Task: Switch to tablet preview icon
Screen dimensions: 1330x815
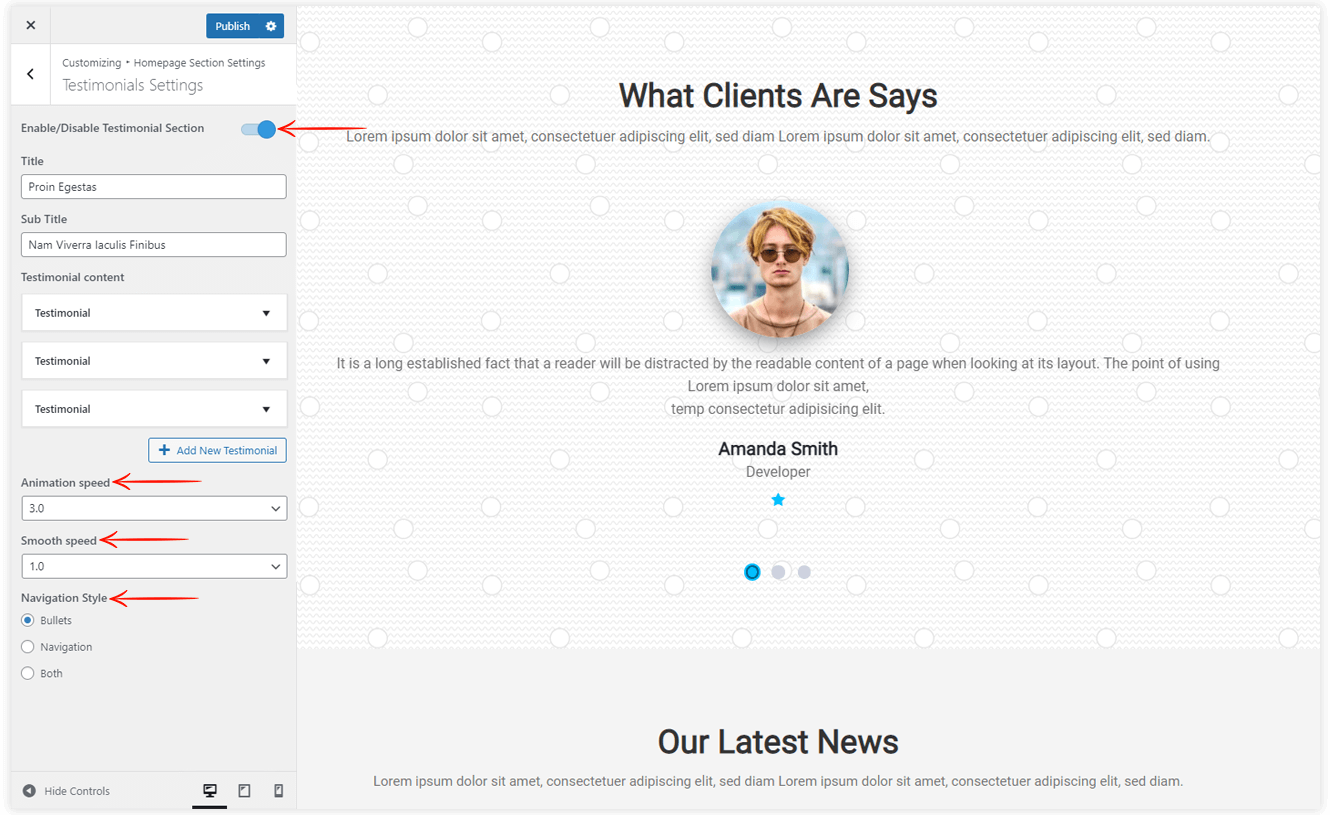Action: pos(244,791)
